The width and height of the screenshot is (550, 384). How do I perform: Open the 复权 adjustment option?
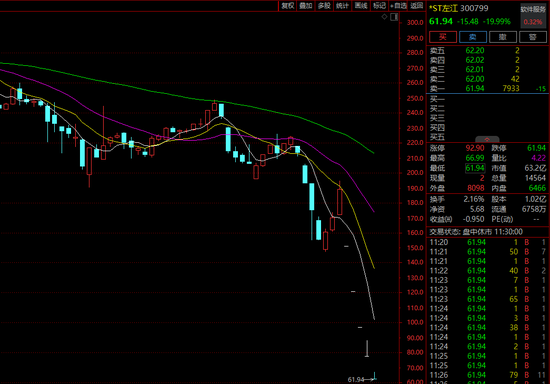click(x=288, y=6)
